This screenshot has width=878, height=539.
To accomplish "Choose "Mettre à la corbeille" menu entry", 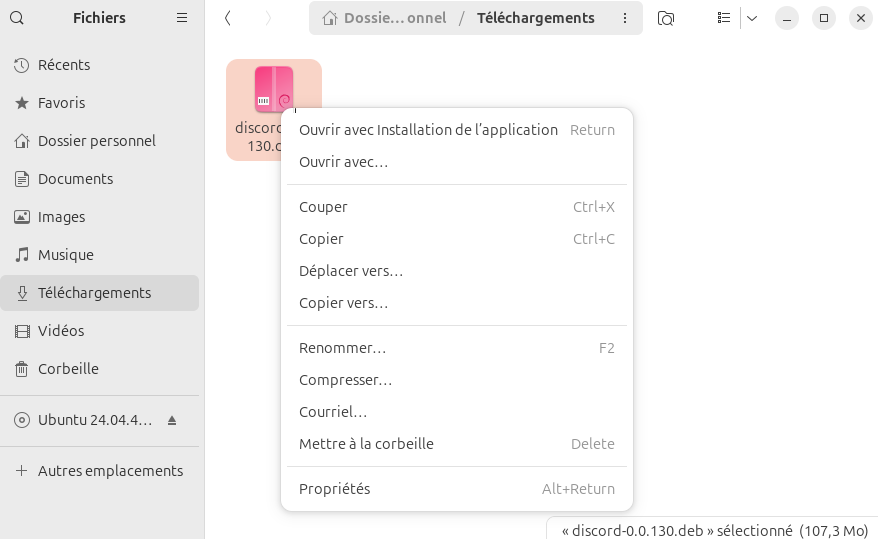I will point(366,444).
